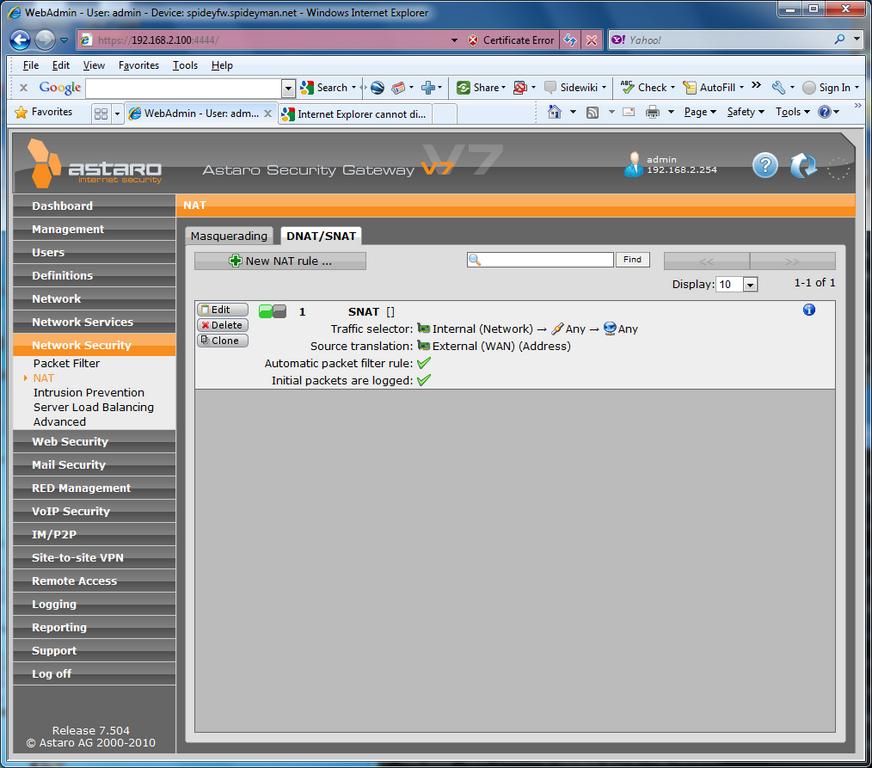Click the browser Back arrow button
The image size is (872, 768).
click(20, 40)
